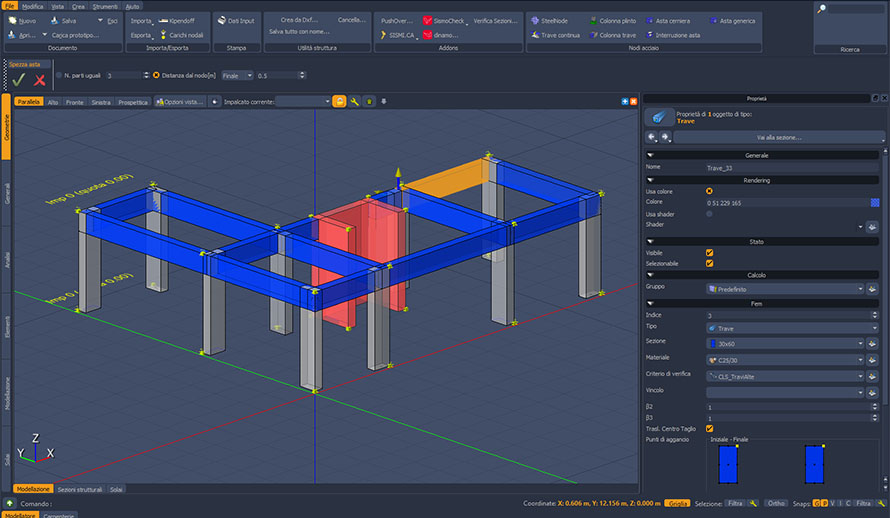The height and width of the screenshot is (518, 890).
Task: Go forward with the right arrow in Proprietà
Action: coord(665,137)
